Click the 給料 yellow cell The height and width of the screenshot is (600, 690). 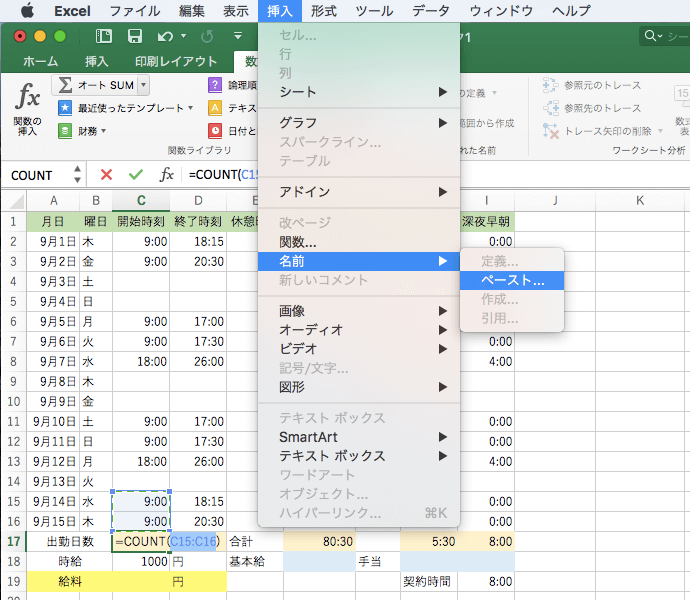(x=70, y=582)
